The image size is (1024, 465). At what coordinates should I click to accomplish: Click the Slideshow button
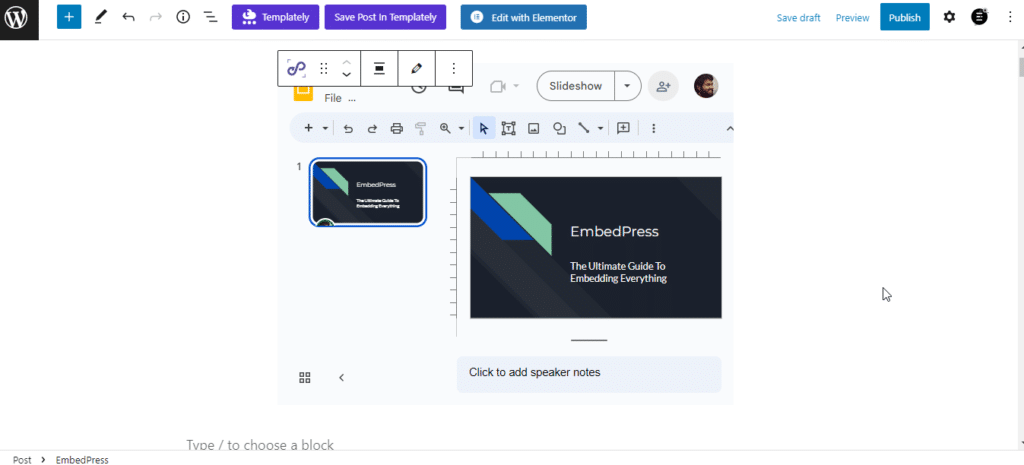(x=575, y=86)
